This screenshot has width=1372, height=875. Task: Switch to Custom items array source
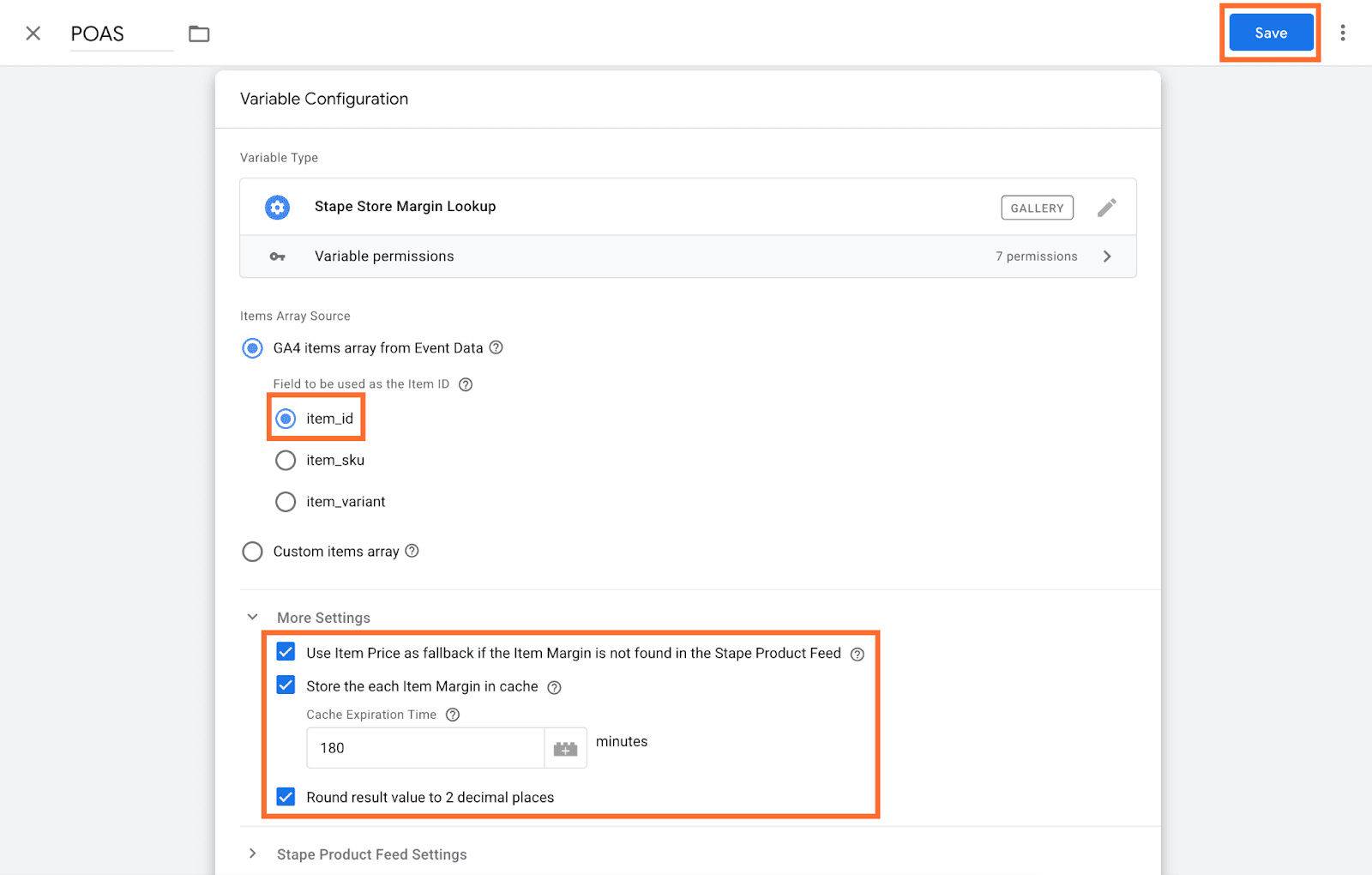pyautogui.click(x=252, y=552)
